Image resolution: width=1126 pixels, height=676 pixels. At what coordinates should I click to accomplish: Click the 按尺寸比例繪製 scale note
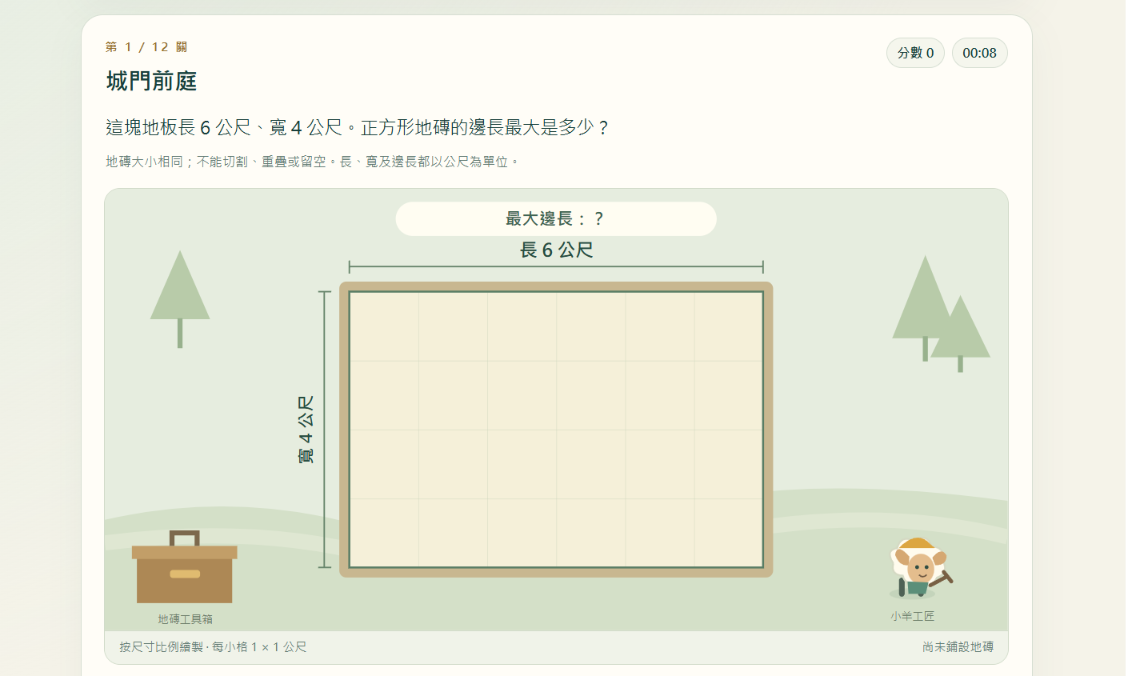213,647
